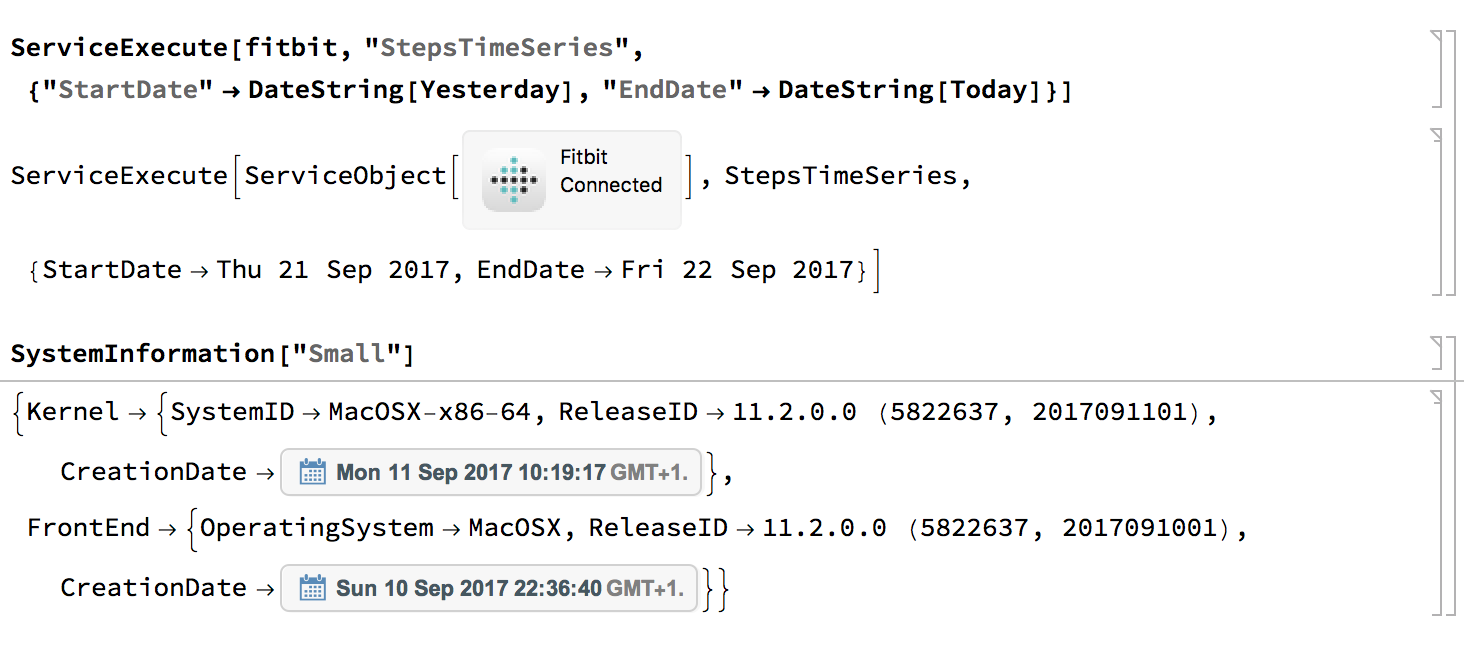Click the "StepsTimeSeries" string in input
The width and height of the screenshot is (1464, 652).
click(496, 47)
